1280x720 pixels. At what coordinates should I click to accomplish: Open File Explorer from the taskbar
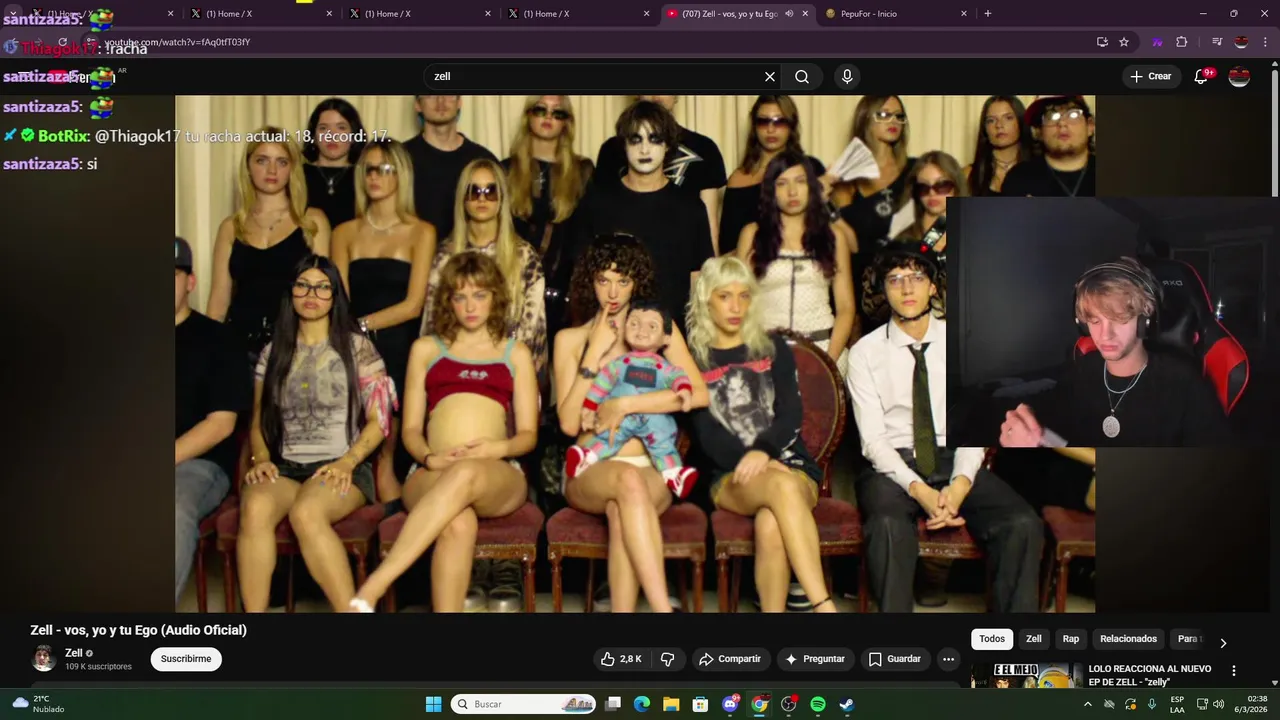[671, 704]
